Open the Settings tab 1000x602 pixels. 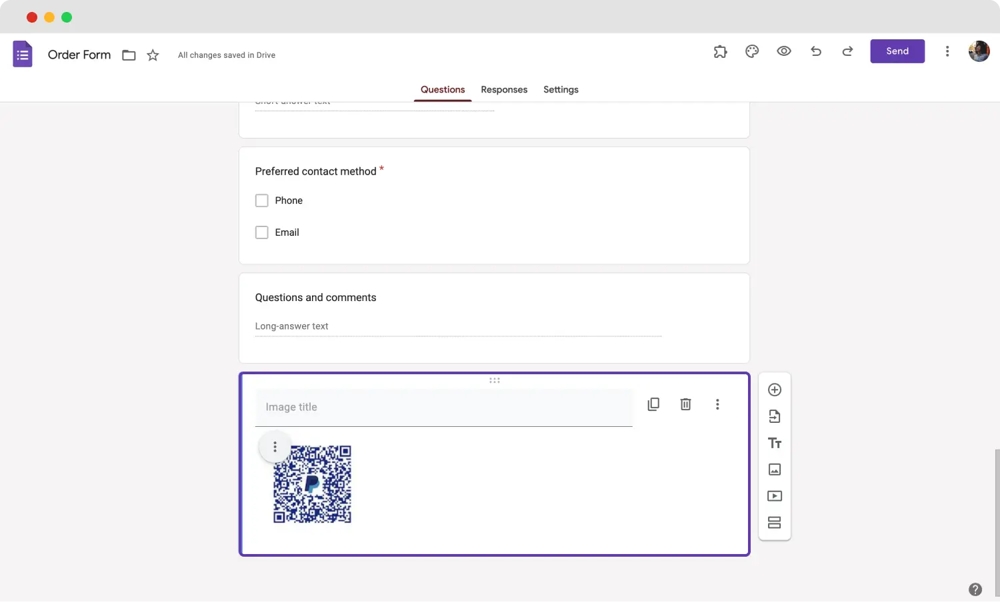(x=561, y=89)
